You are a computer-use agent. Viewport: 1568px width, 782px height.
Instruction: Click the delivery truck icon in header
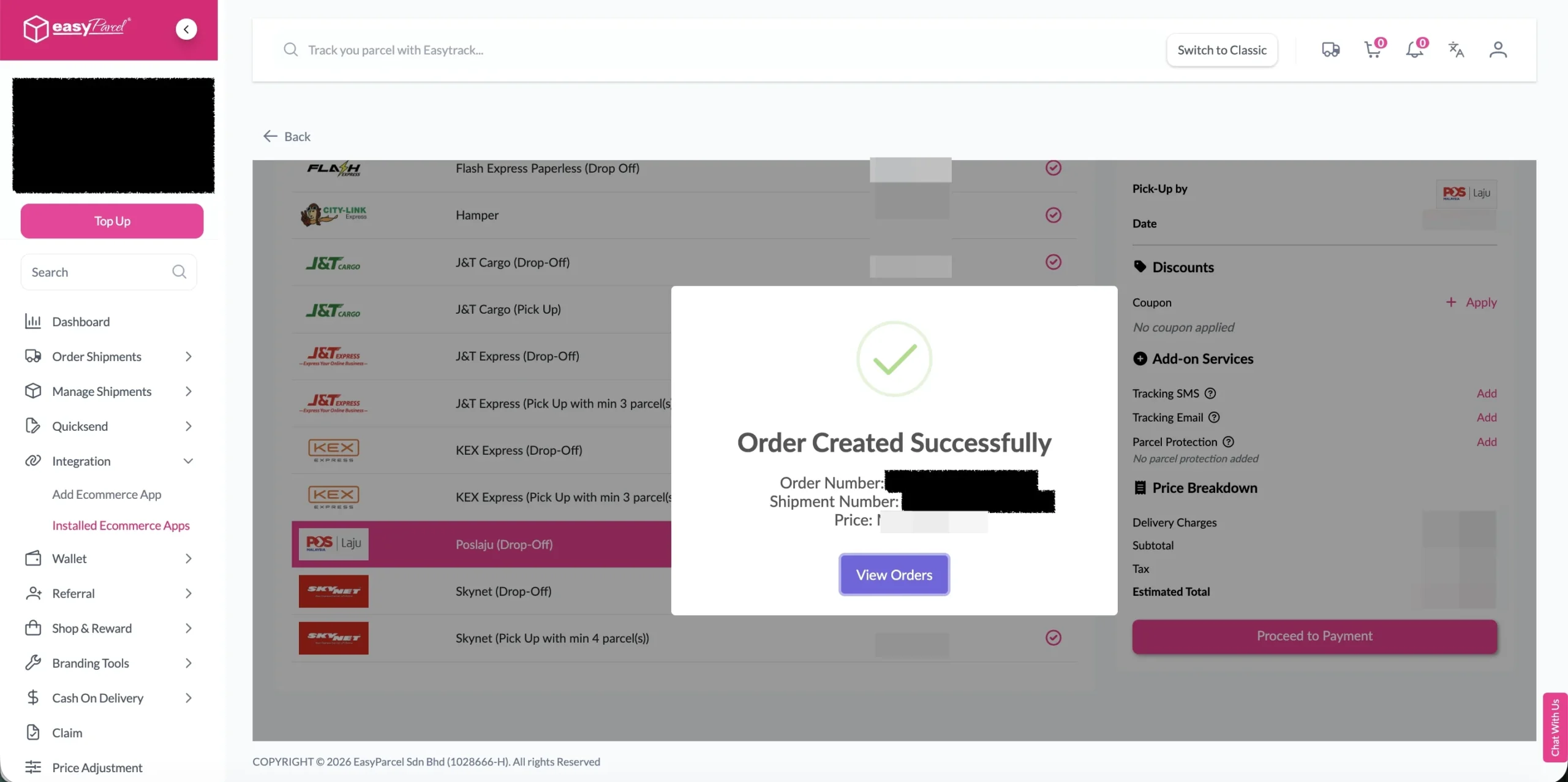(1330, 50)
